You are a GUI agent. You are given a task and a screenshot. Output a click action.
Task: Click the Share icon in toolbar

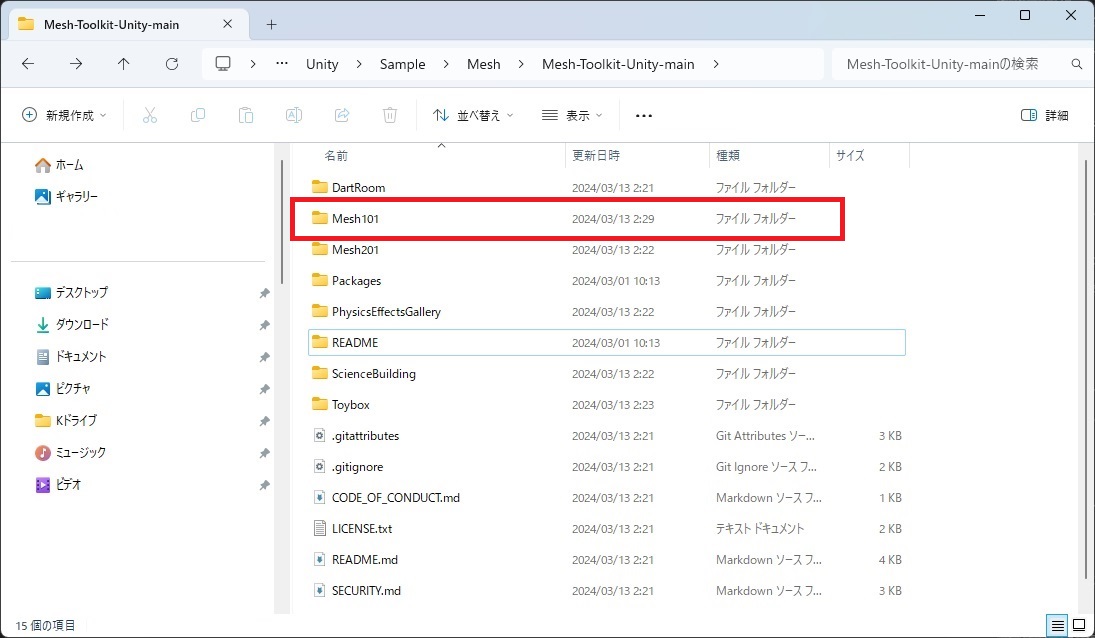(x=341, y=115)
